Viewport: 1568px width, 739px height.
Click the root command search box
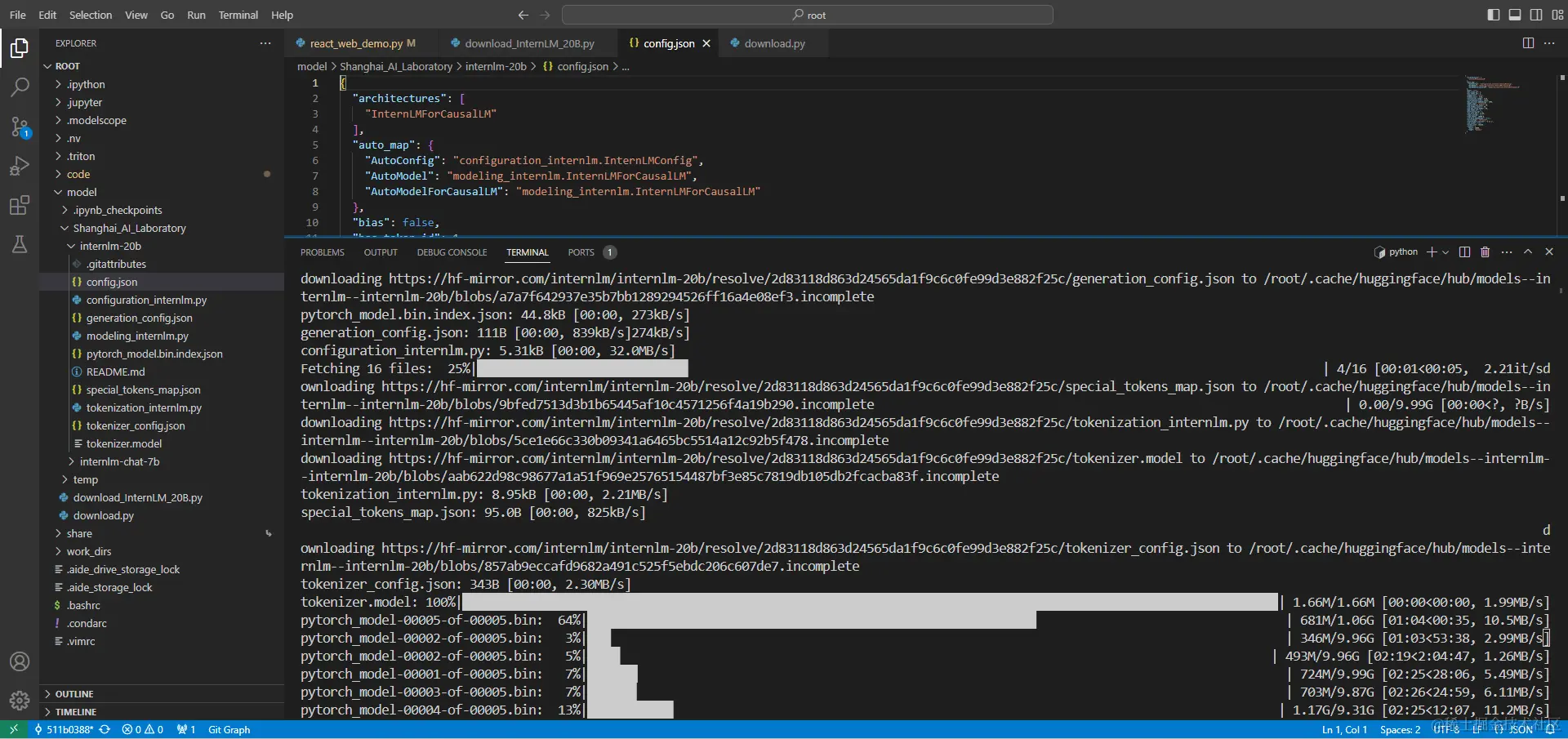808,15
